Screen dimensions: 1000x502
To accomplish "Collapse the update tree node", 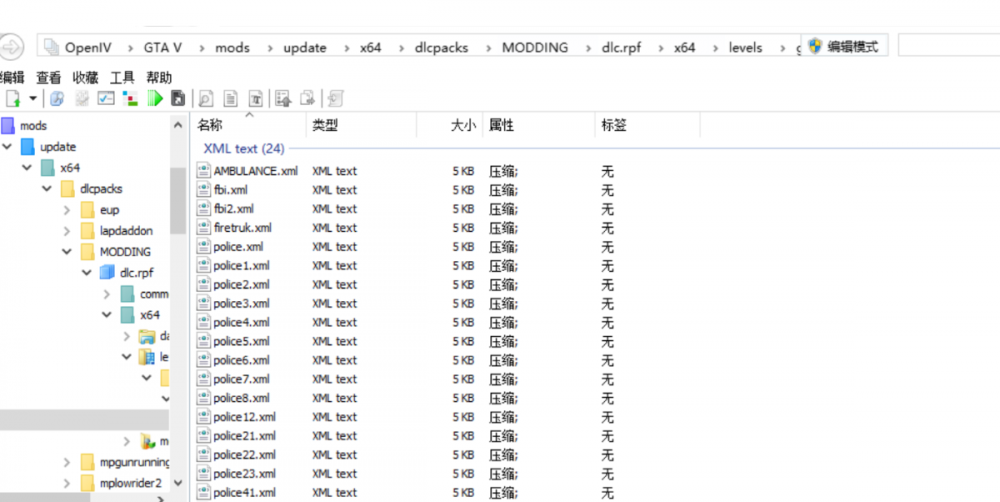I will click(x=7, y=147).
